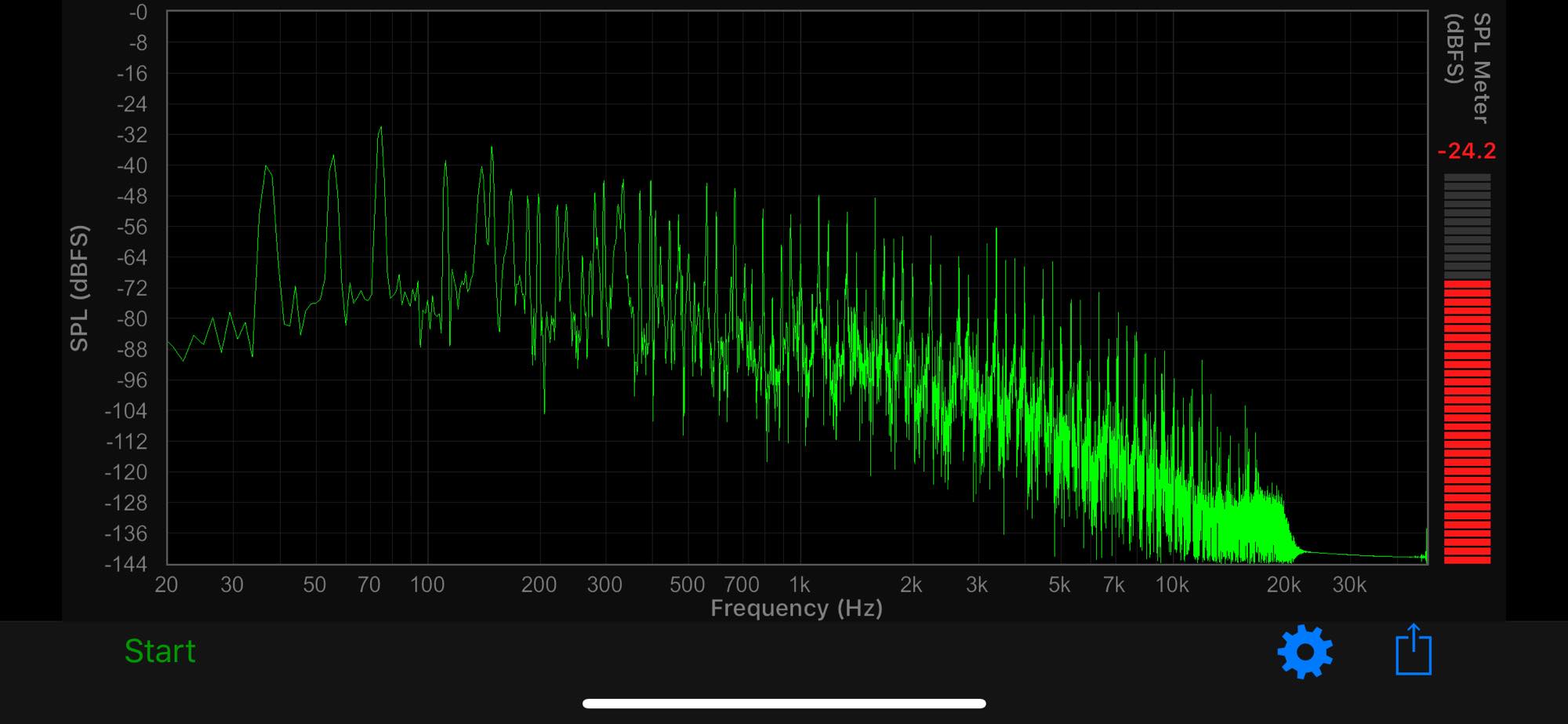Click the -96 level axis label
1568x724 pixels.
pyautogui.click(x=132, y=380)
